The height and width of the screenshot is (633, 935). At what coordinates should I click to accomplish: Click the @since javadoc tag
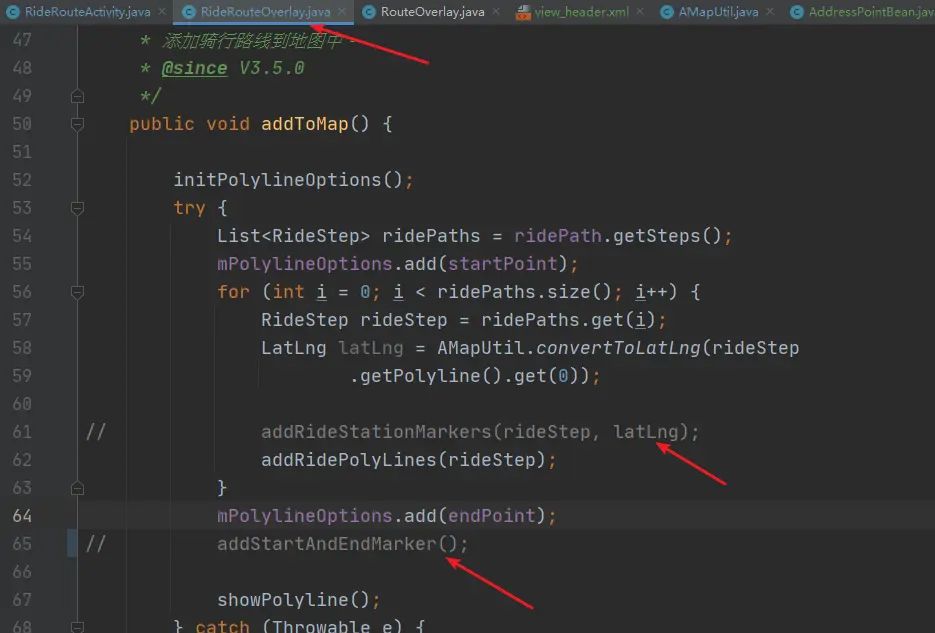coord(194,68)
